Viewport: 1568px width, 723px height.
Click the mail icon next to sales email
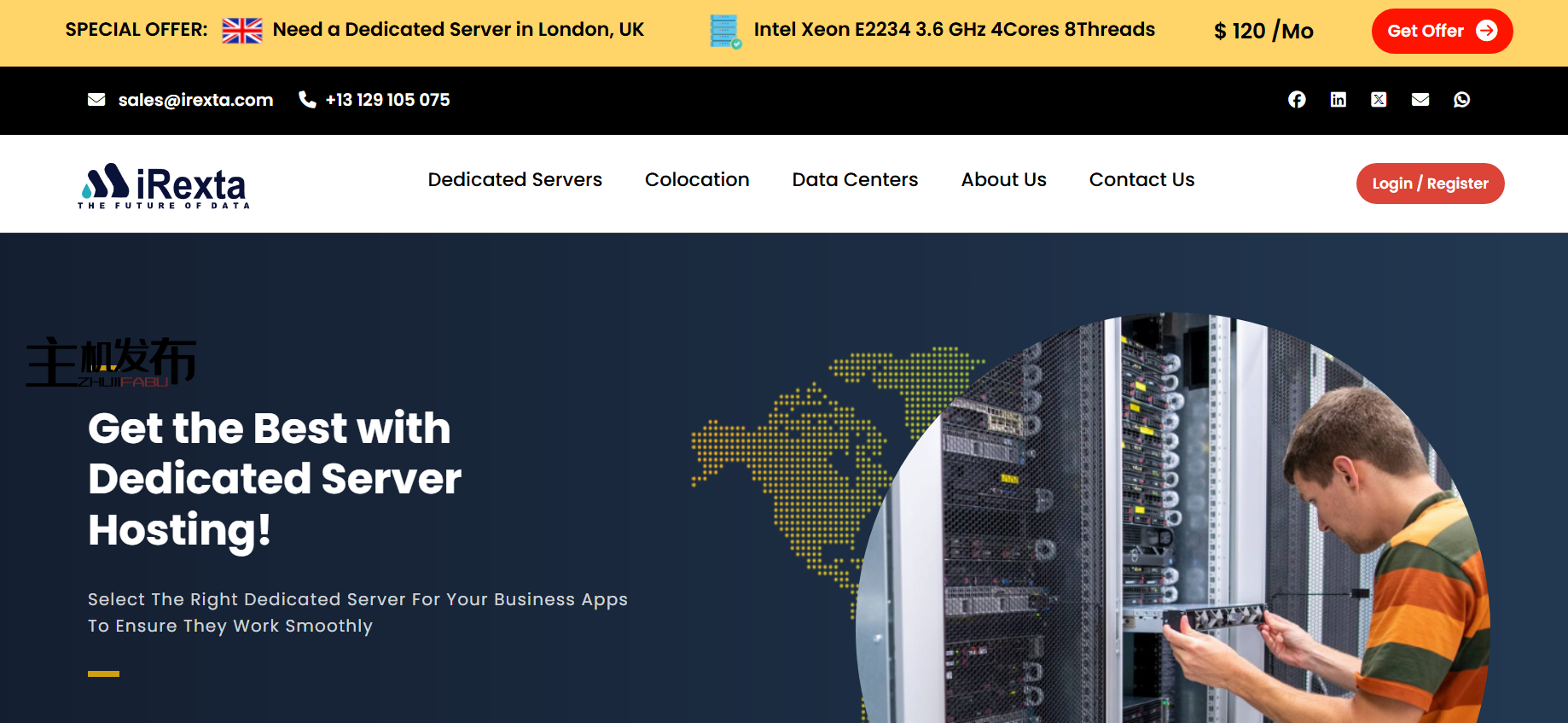(x=96, y=100)
